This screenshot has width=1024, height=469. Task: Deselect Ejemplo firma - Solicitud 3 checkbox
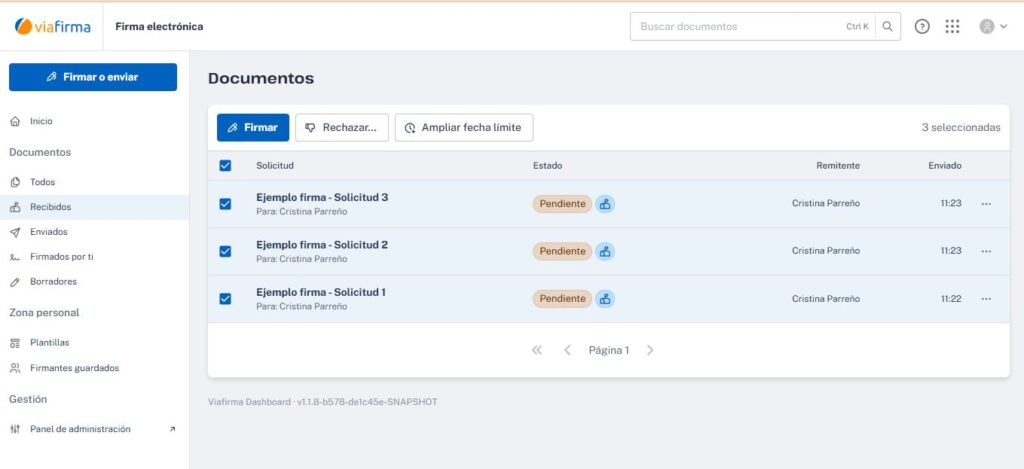point(225,204)
